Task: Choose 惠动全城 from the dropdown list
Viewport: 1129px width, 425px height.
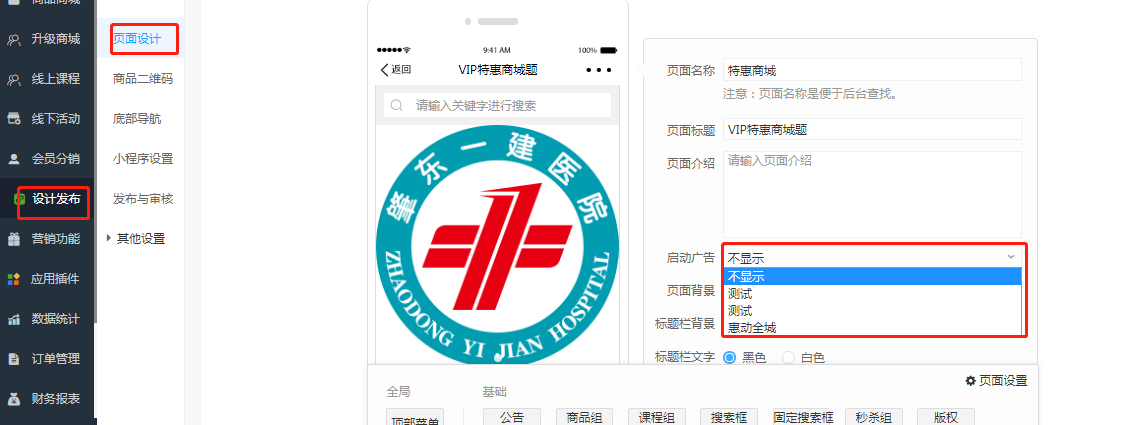Action: click(872, 328)
